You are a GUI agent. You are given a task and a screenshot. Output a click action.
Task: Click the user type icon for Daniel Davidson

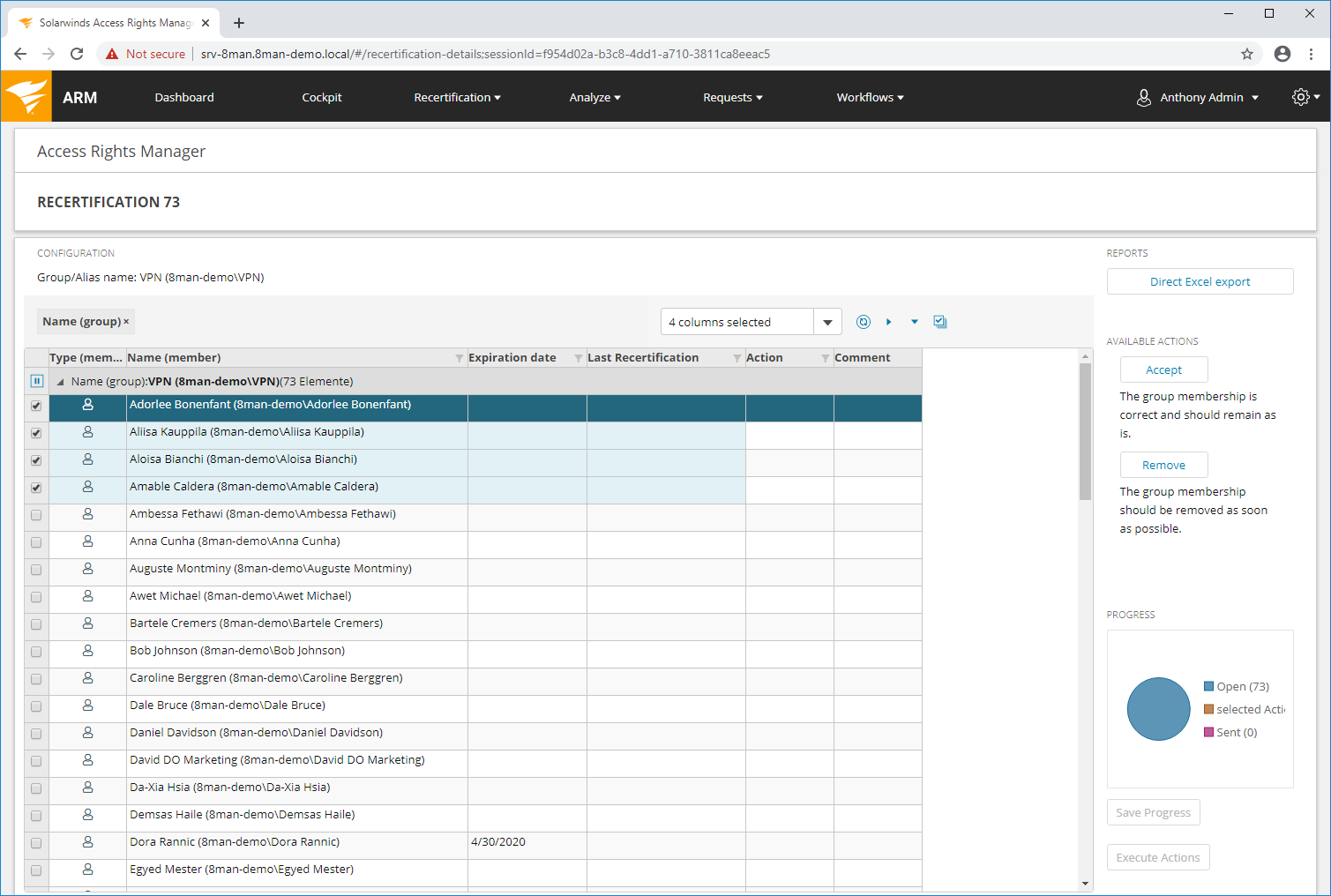(87, 733)
